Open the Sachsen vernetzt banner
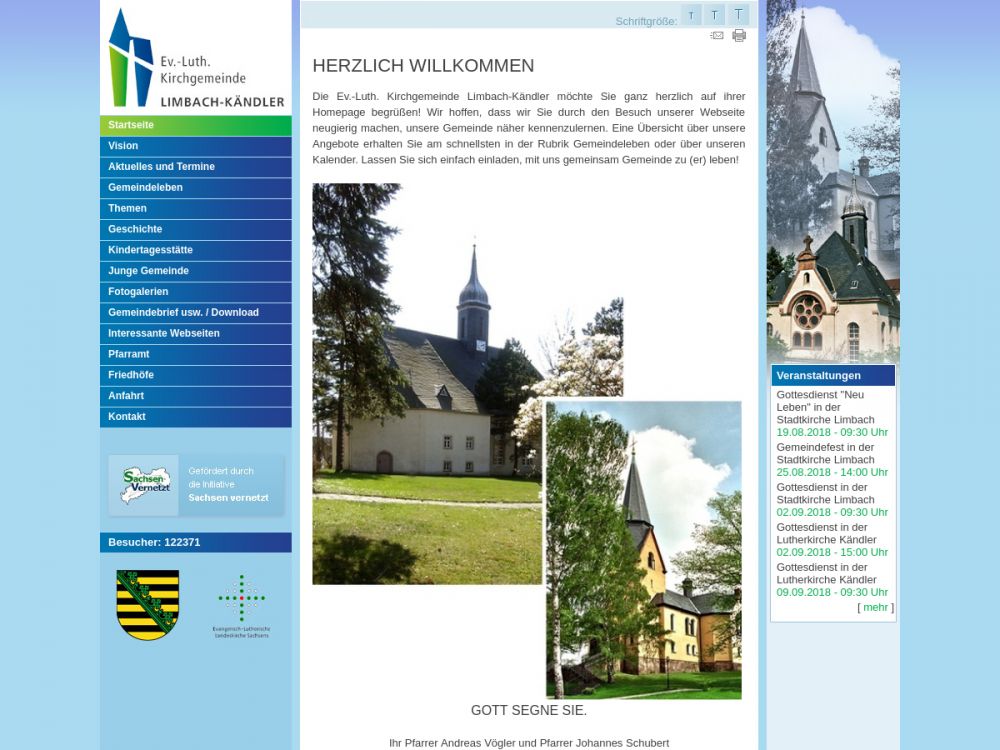 [x=196, y=485]
